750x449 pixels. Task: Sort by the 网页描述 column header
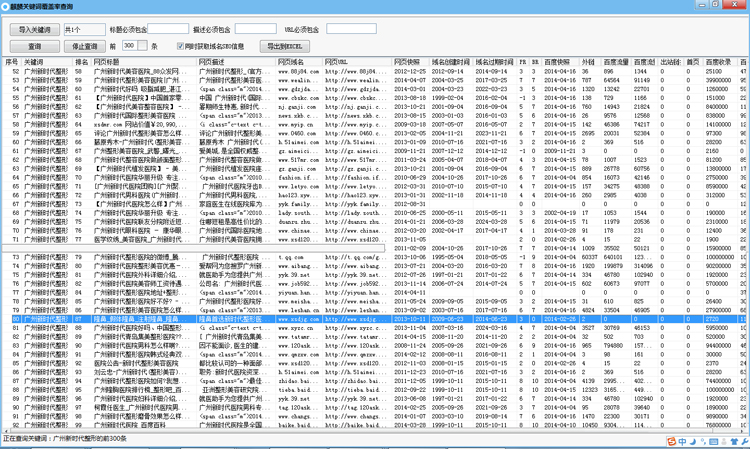click(x=236, y=62)
